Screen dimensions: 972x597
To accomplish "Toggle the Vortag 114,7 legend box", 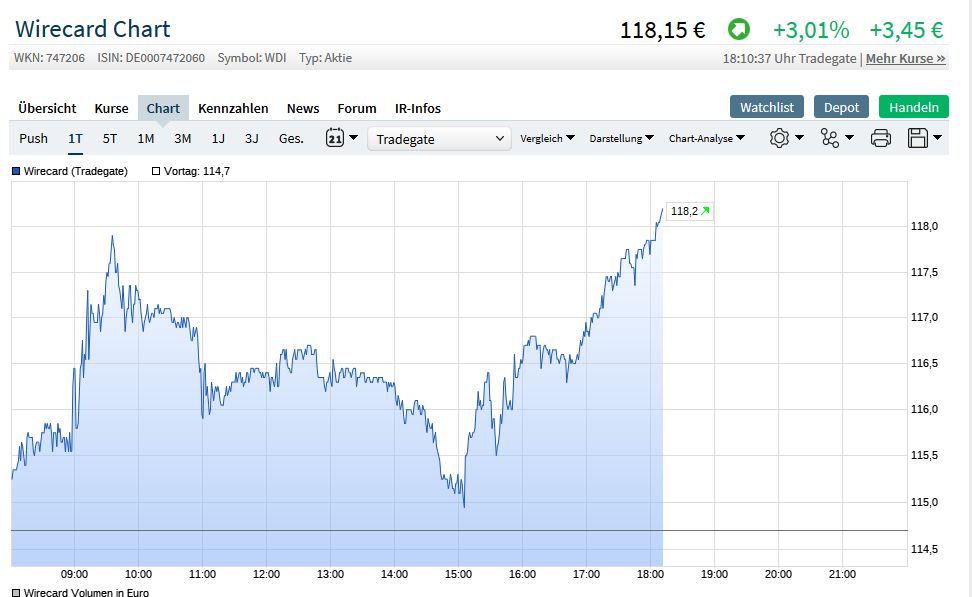I will point(156,171).
